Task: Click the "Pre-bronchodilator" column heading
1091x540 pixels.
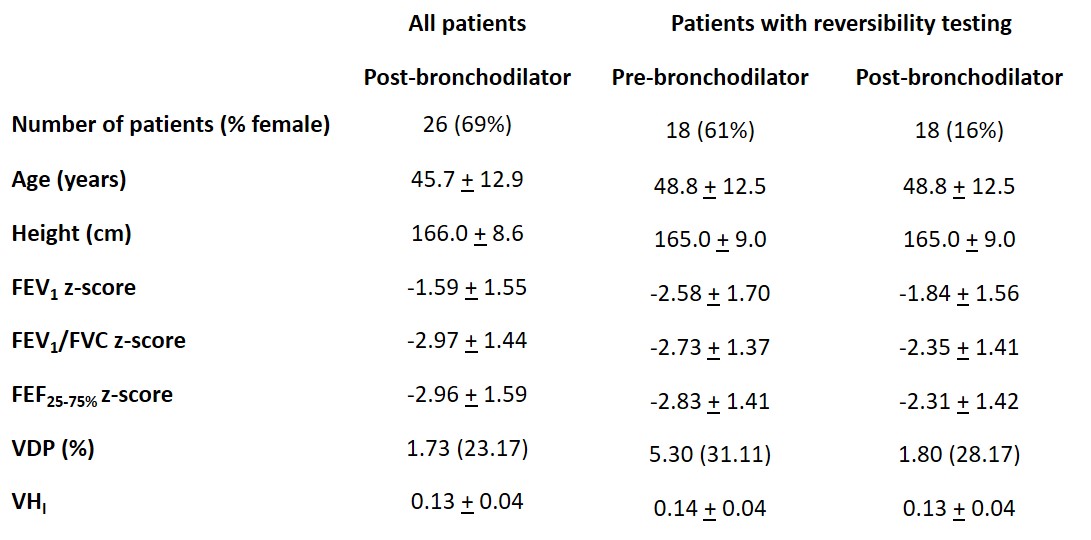Action: coord(710,77)
